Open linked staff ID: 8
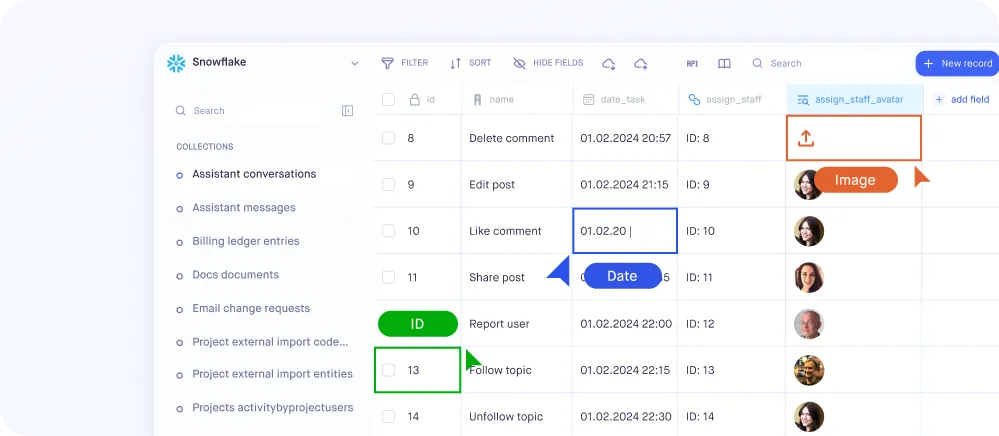999x436 pixels. [698, 138]
